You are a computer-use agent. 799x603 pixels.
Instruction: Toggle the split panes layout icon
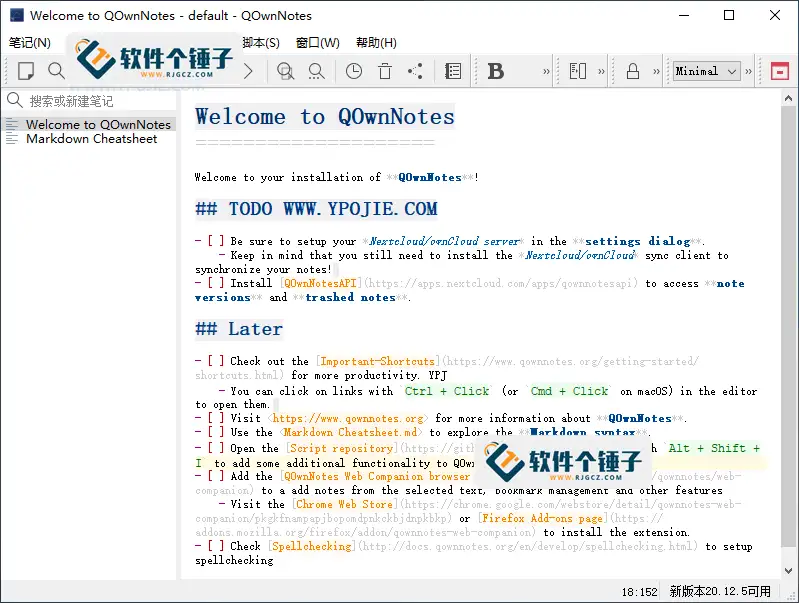click(x=578, y=71)
